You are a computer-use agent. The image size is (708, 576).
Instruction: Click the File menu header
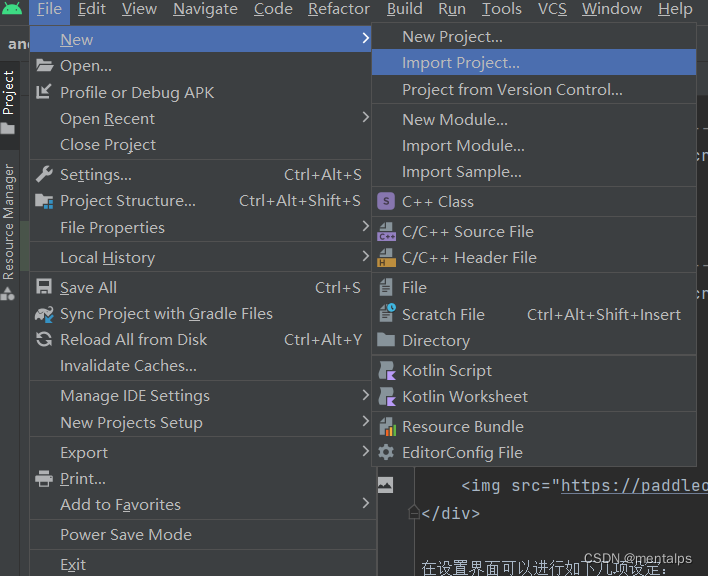pyautogui.click(x=49, y=10)
